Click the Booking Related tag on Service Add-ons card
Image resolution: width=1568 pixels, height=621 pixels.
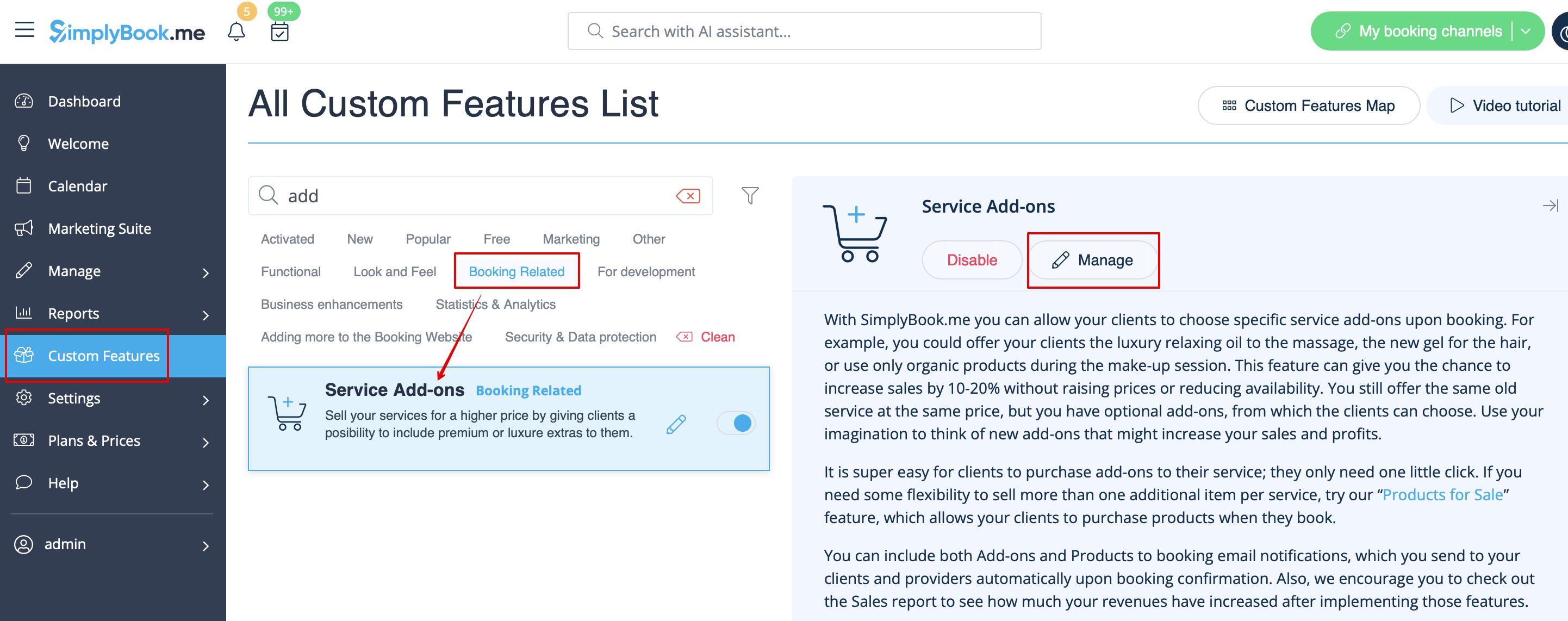click(x=528, y=390)
